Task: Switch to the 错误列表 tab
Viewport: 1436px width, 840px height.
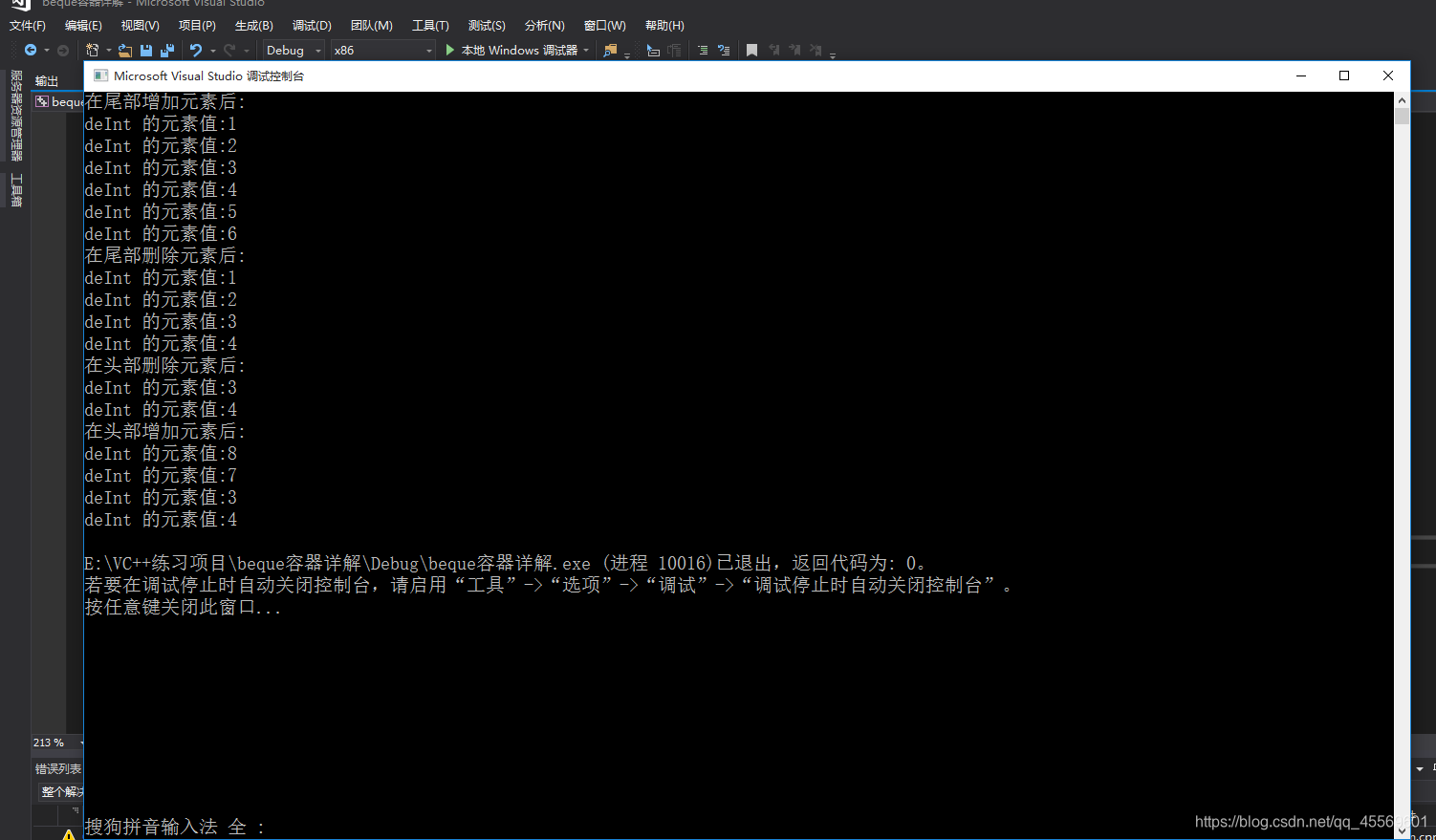Action: point(58,769)
